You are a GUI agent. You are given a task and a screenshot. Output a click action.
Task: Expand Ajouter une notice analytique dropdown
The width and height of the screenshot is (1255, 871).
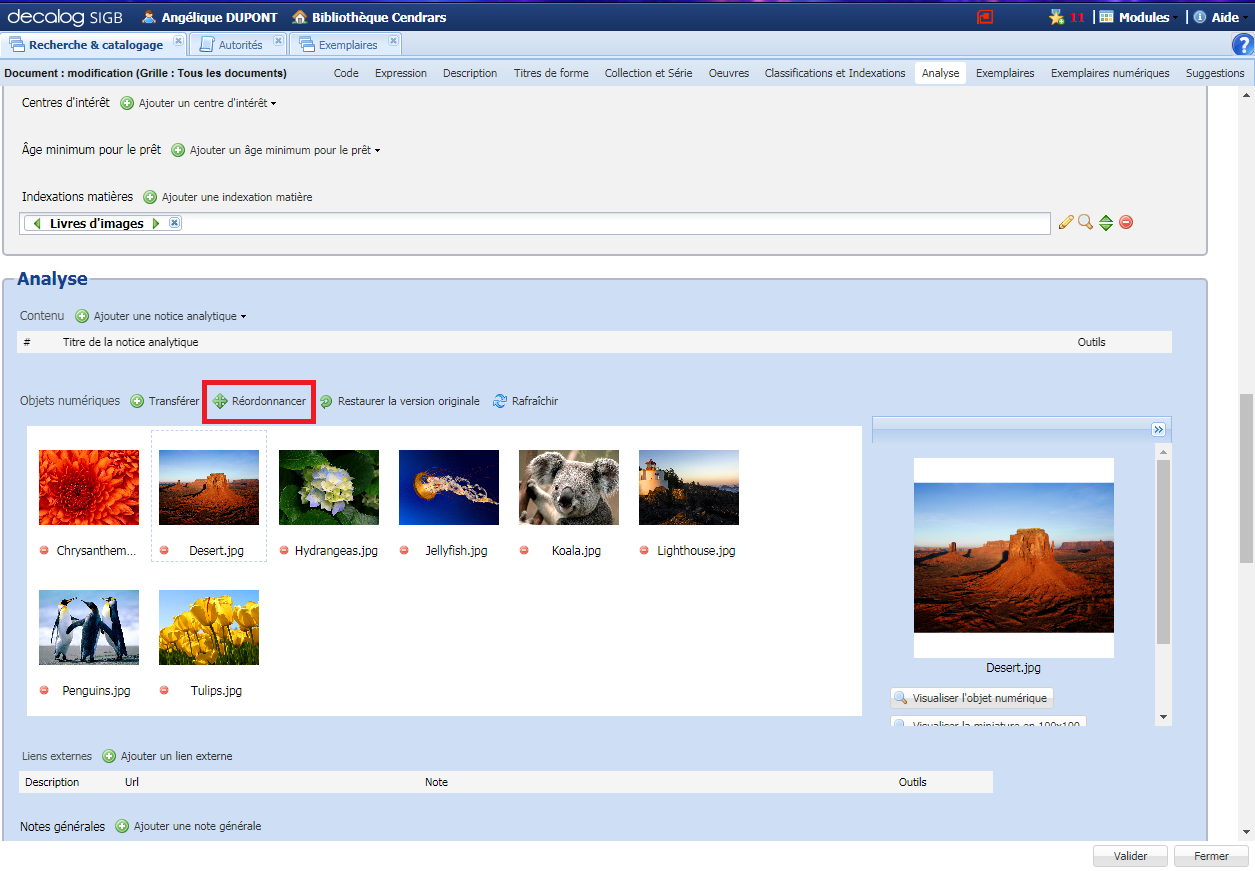[x=166, y=316]
